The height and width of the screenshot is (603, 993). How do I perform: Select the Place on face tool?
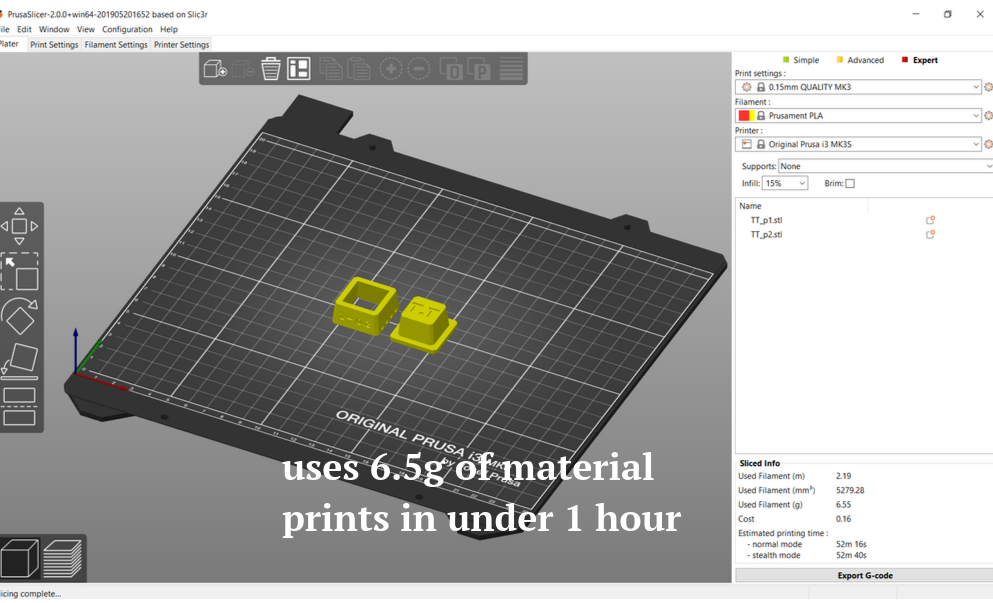(x=20, y=361)
